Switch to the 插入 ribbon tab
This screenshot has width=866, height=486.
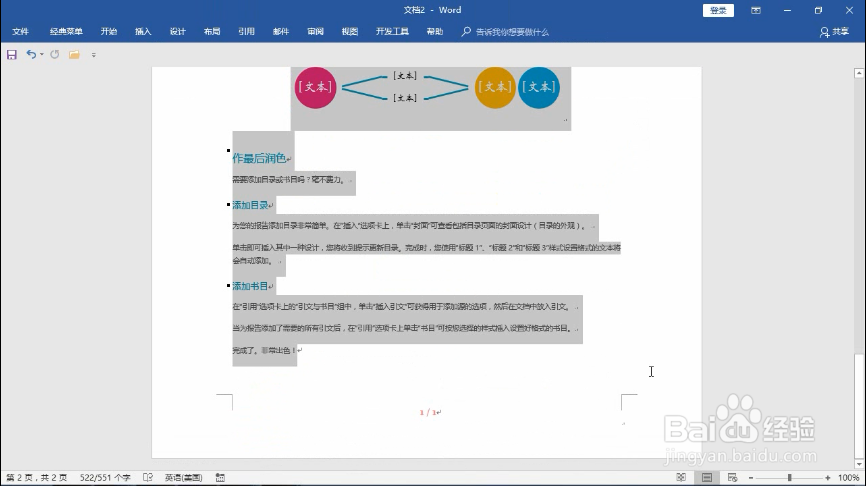(143, 31)
